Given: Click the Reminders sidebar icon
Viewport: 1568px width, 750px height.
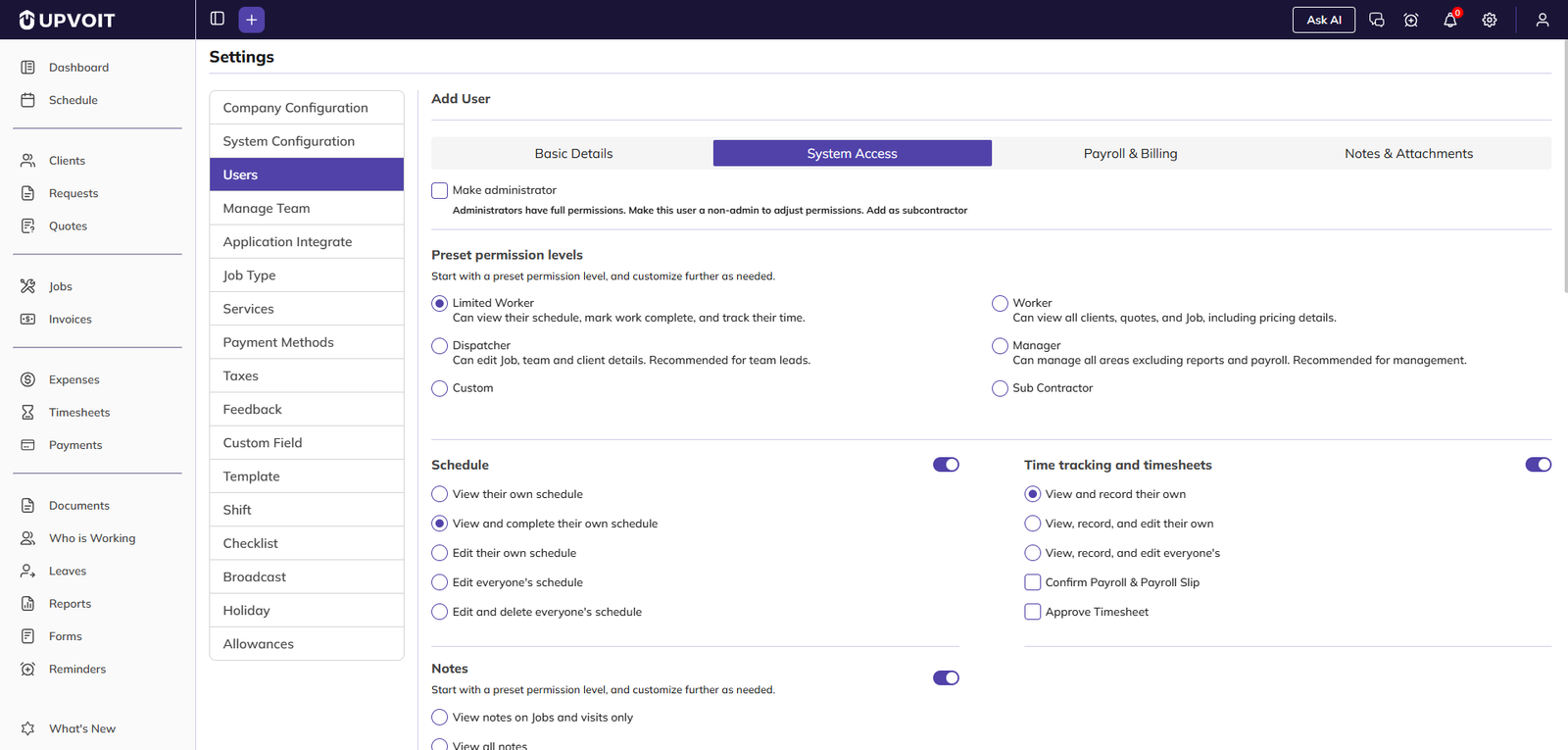Looking at the screenshot, I should (28, 669).
